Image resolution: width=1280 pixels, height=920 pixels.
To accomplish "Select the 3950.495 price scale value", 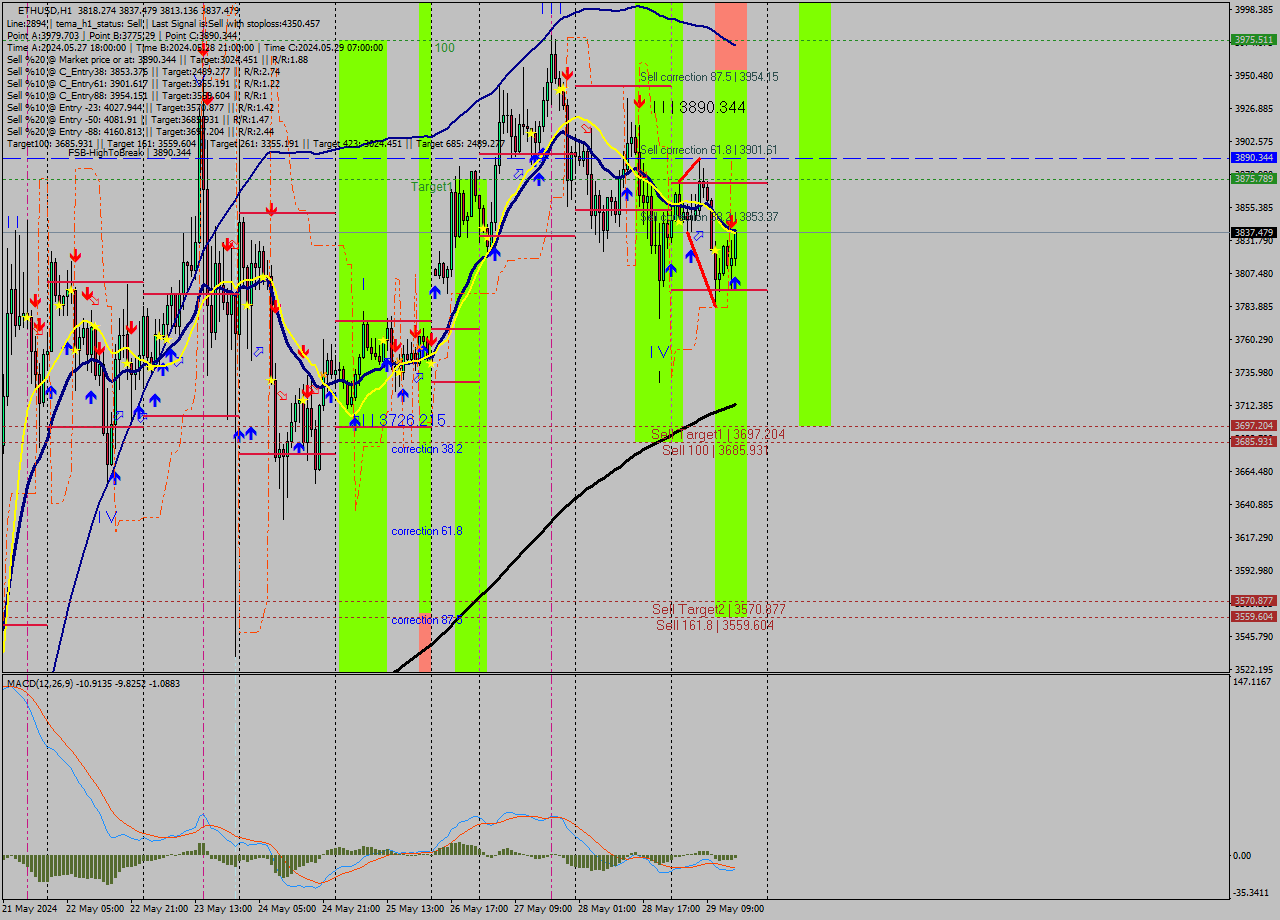I will click(1254, 75).
